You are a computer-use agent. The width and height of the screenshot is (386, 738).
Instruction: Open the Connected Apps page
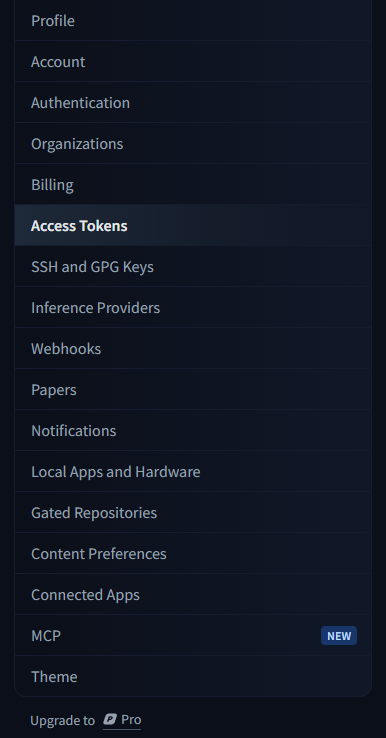tap(193, 594)
